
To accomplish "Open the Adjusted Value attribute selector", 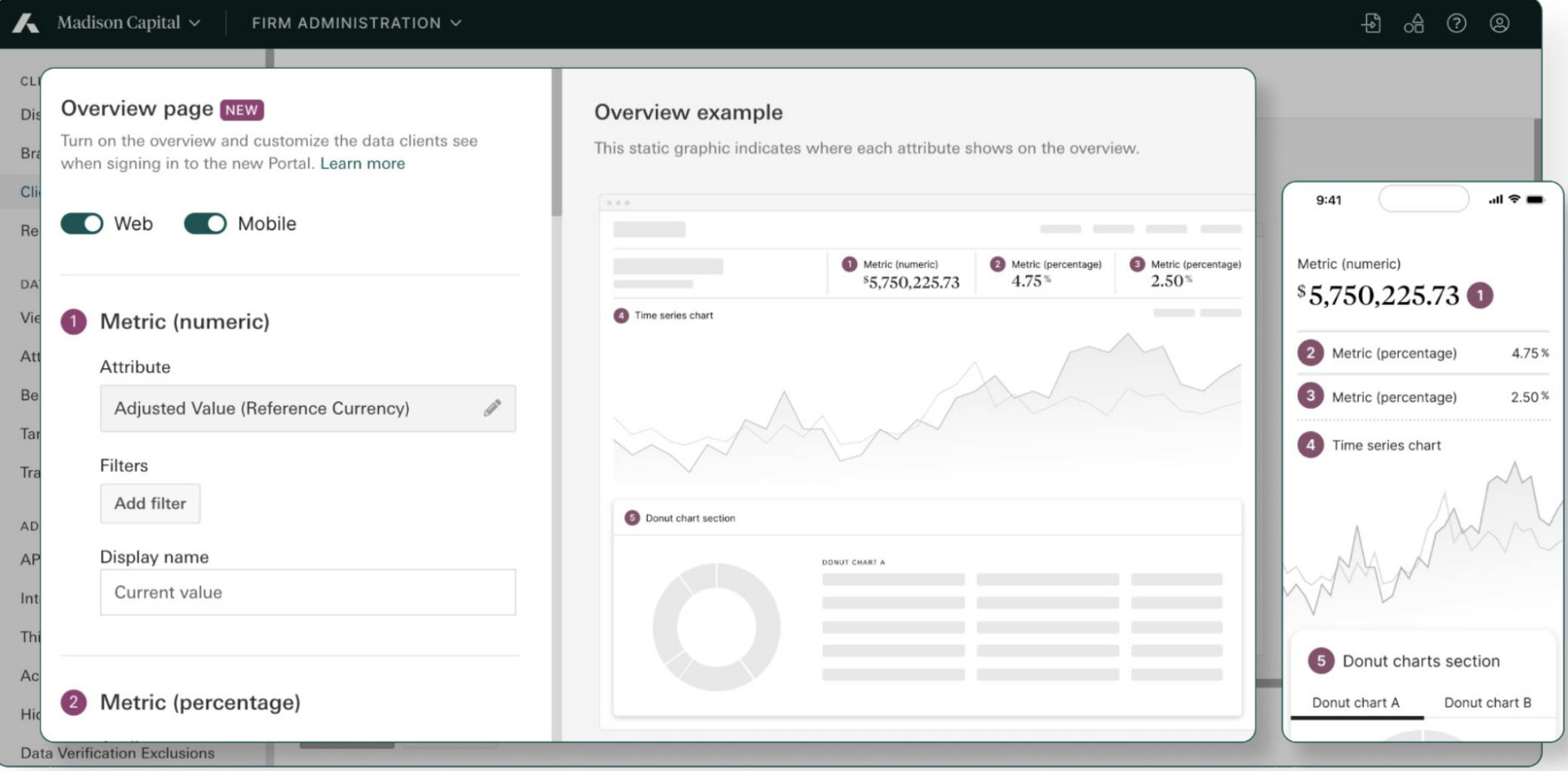I will point(308,408).
